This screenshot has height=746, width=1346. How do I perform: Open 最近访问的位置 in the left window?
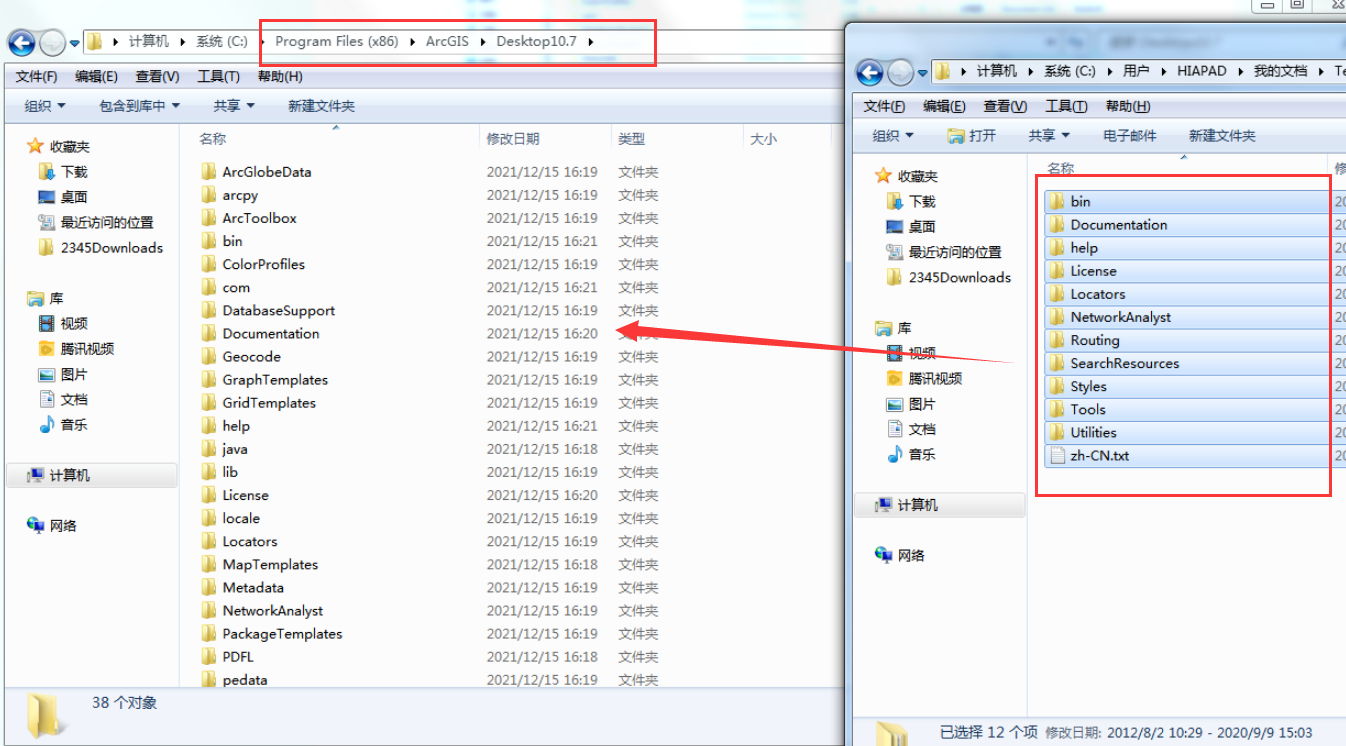[96, 222]
